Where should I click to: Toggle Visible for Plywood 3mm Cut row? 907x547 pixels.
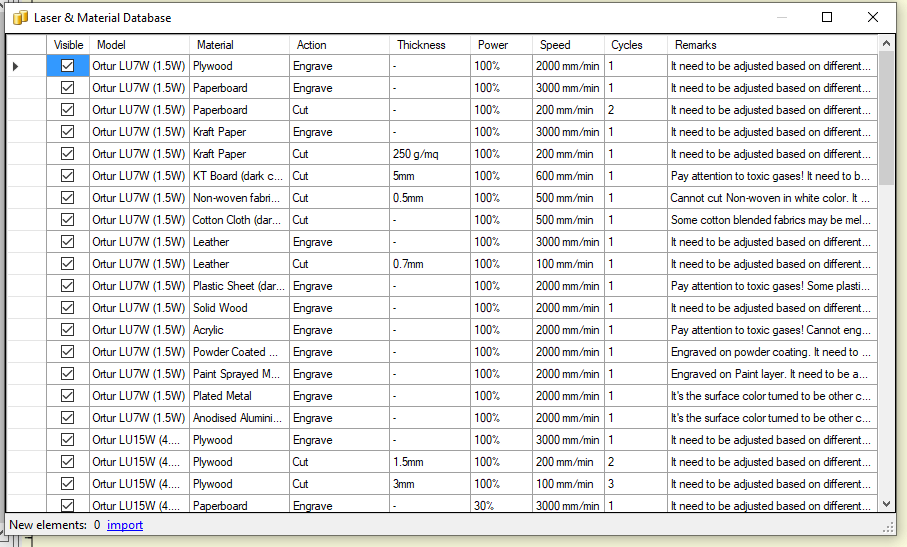[68, 483]
